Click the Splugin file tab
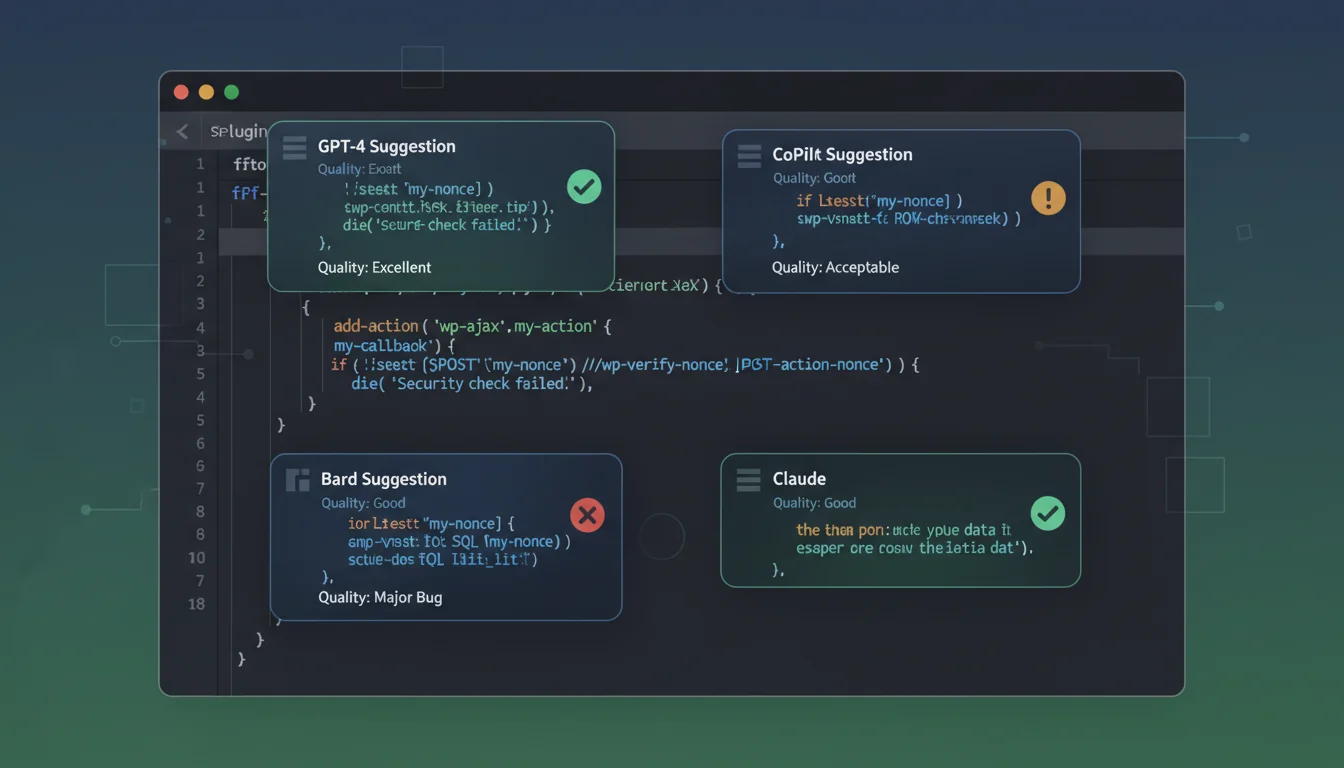Viewport: 1344px width, 768px height. pos(238,131)
